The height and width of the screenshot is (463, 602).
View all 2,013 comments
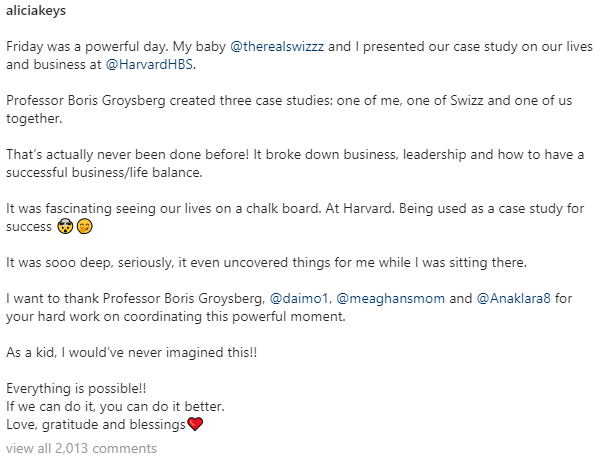tap(81, 448)
